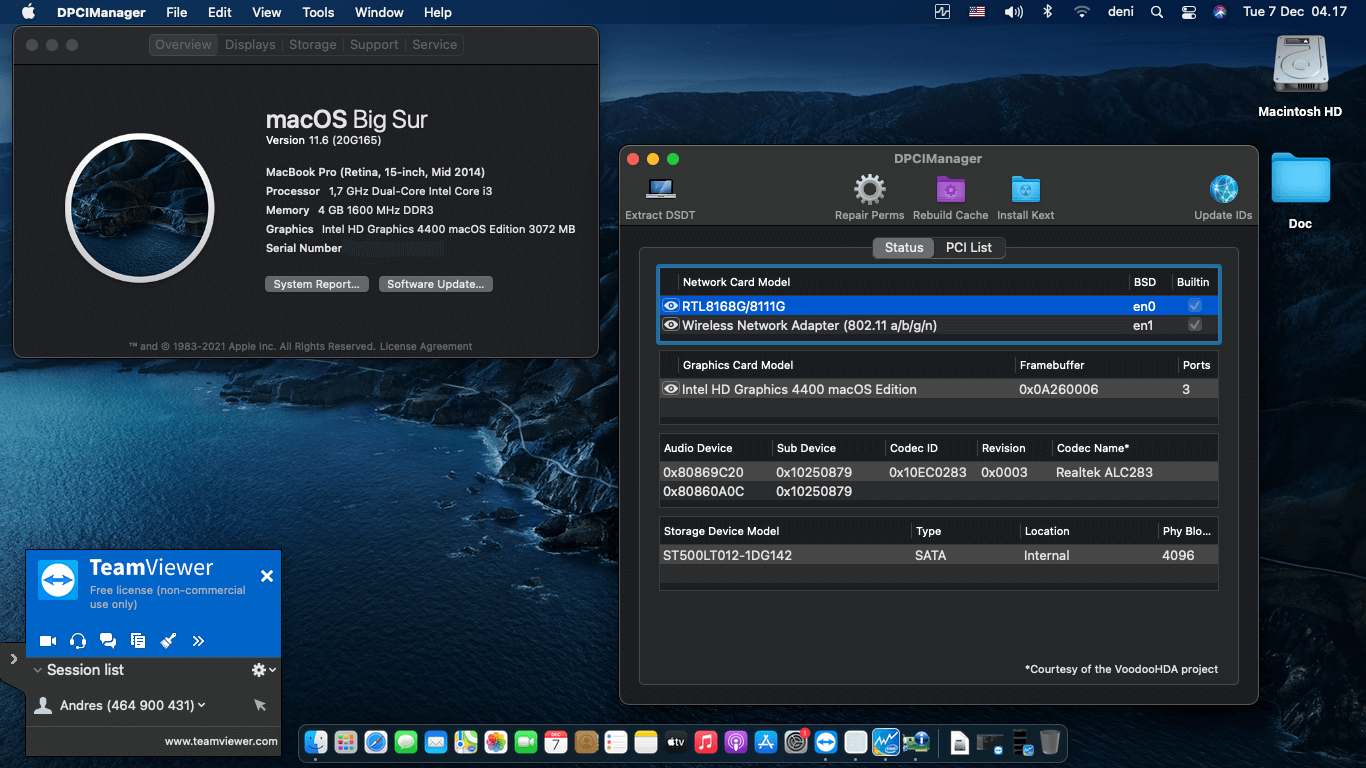The width and height of the screenshot is (1366, 768).
Task: Click the Rebuild Cache toolbar icon
Action: (x=950, y=197)
